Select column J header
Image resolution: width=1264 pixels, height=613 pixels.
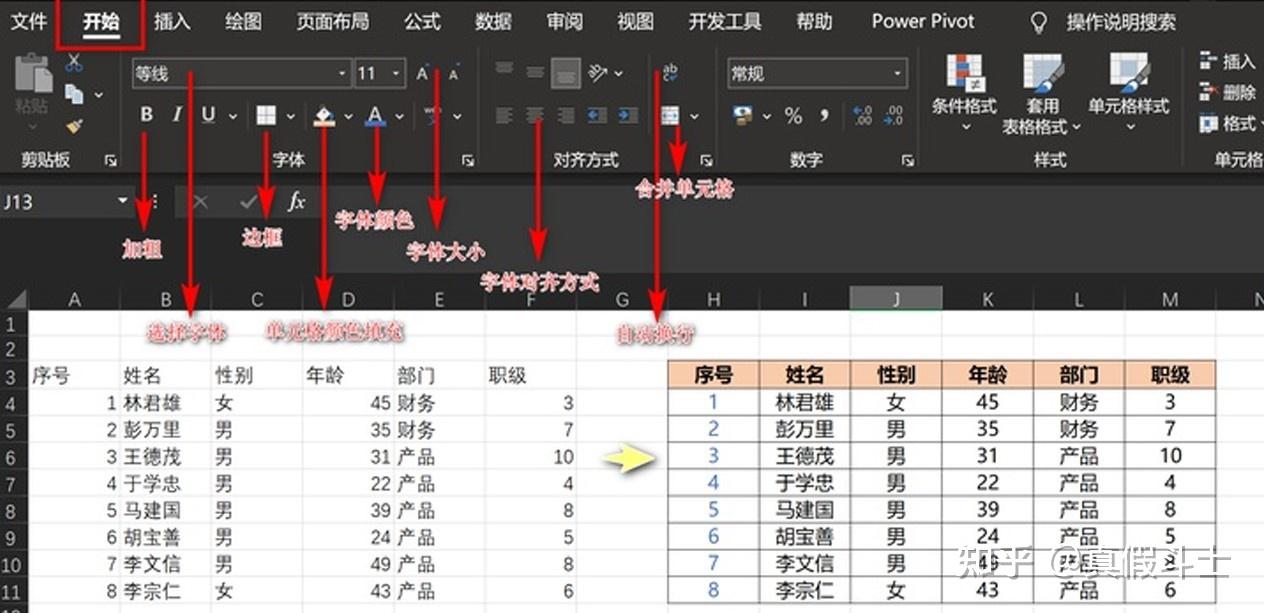896,298
